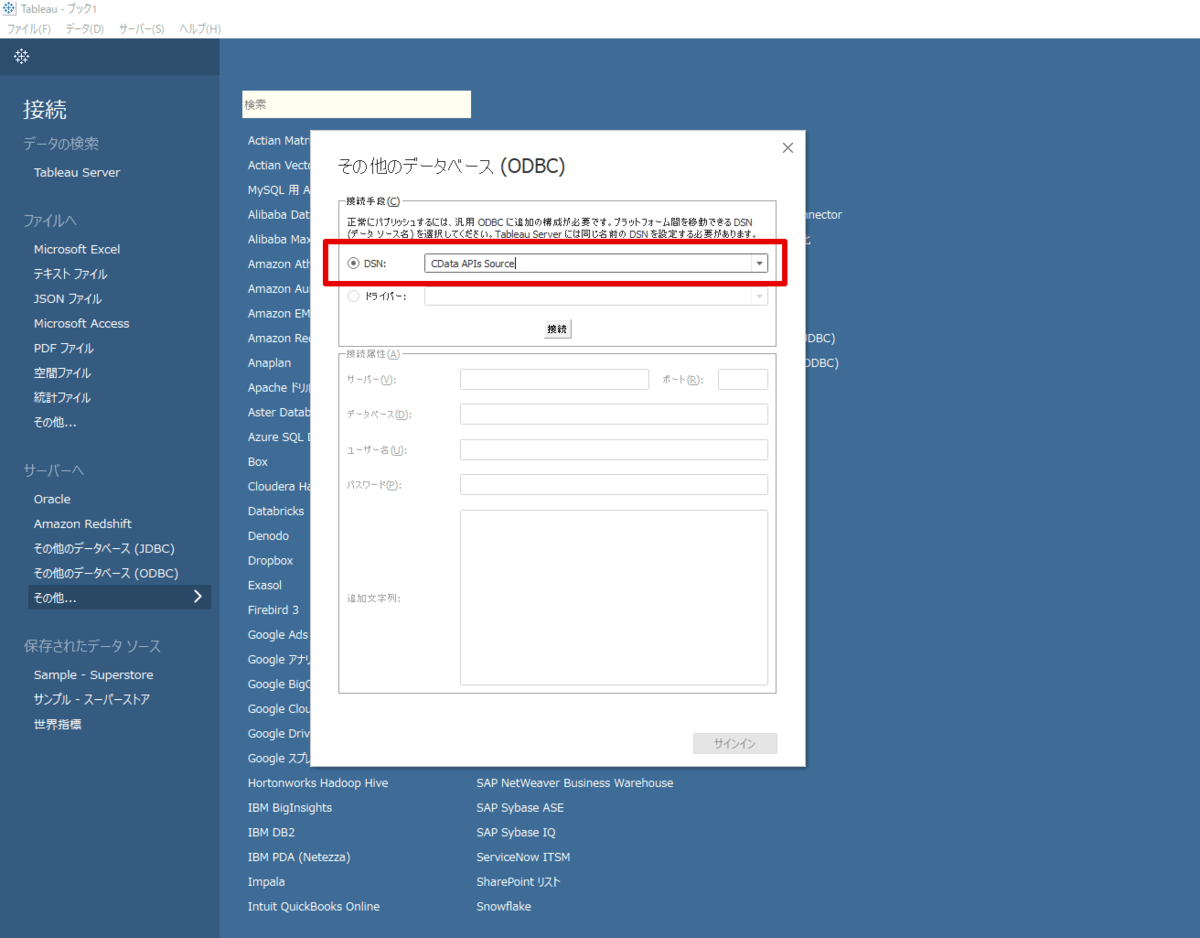1200x938 pixels.
Task: Connect to Tableau Server
Action: [x=77, y=172]
